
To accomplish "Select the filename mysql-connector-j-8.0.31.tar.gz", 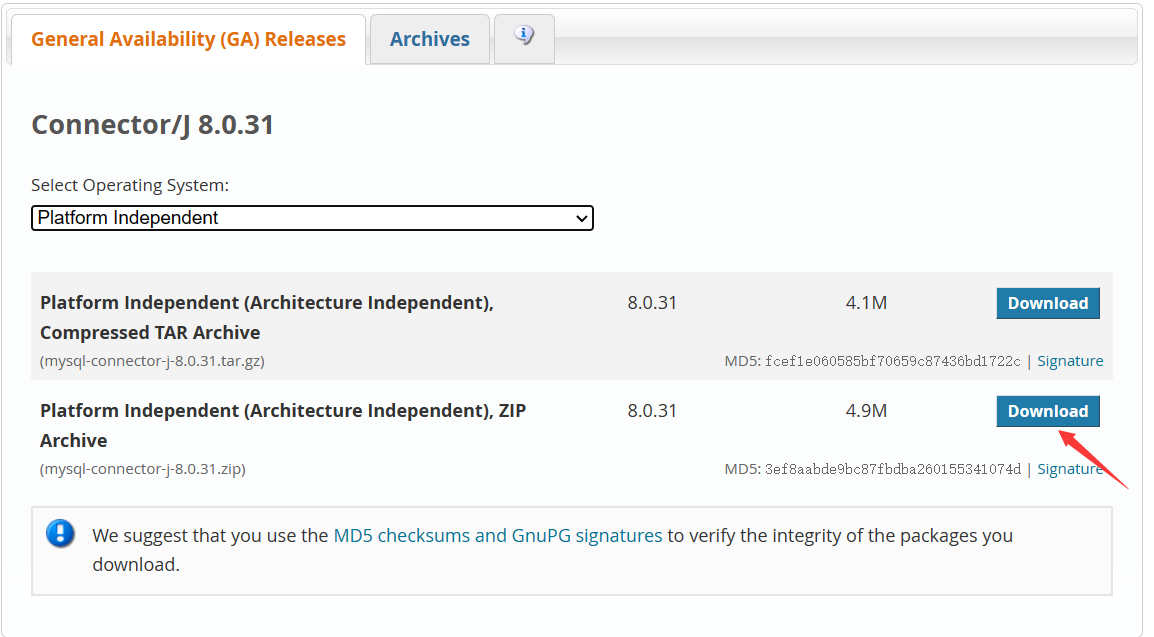I will click(x=152, y=361).
